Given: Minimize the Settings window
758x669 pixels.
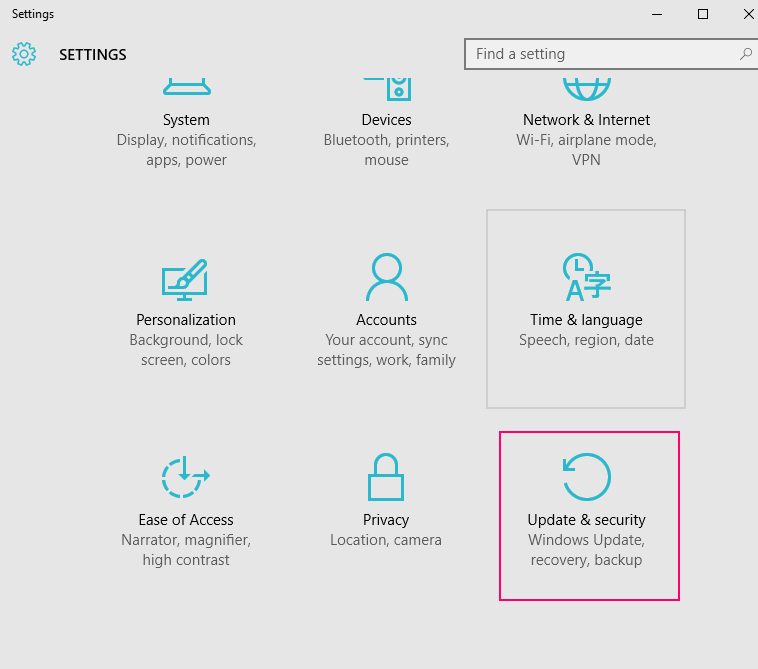Looking at the screenshot, I should (x=657, y=14).
